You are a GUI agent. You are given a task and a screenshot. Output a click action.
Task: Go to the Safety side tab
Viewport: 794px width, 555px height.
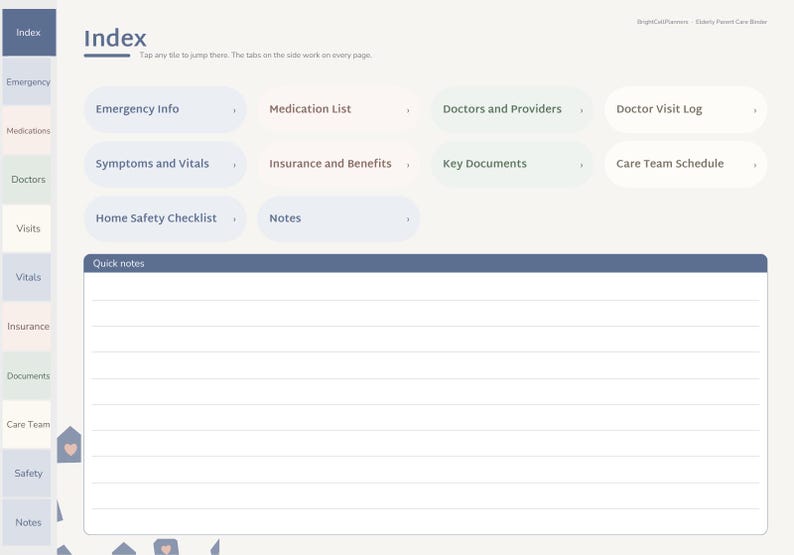point(27,473)
